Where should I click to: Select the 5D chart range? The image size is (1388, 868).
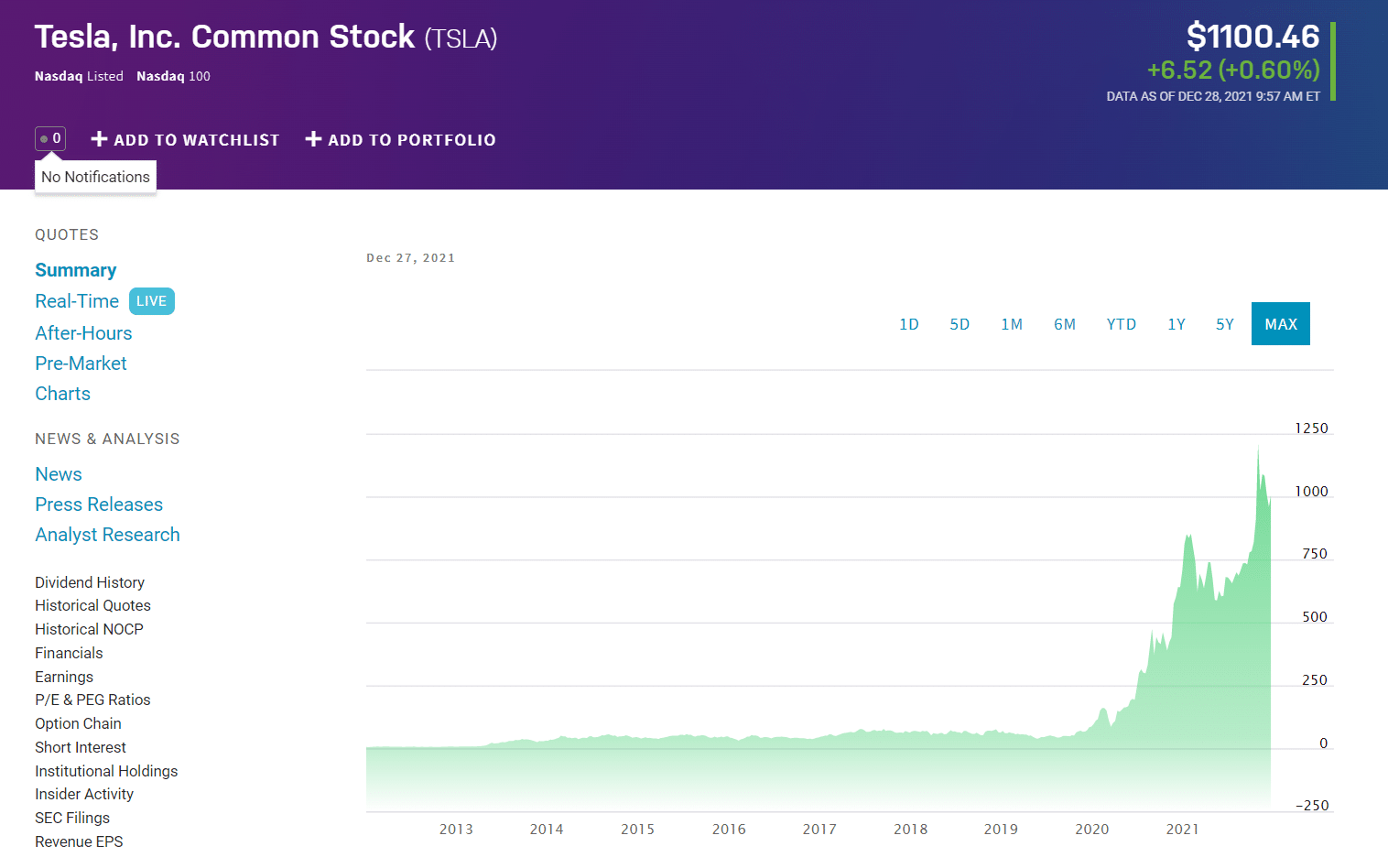coord(960,324)
